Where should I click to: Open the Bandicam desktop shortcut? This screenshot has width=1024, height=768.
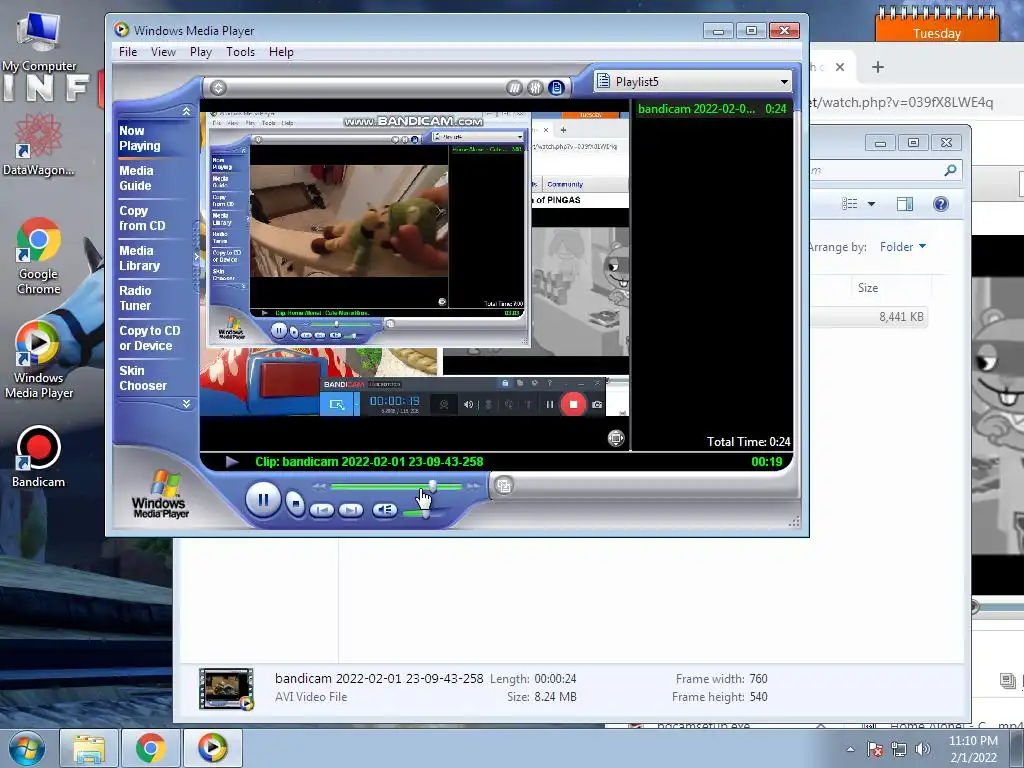click(x=39, y=456)
